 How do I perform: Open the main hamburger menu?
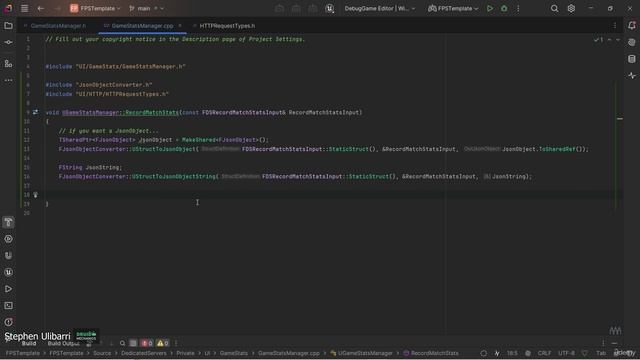coord(24,8)
